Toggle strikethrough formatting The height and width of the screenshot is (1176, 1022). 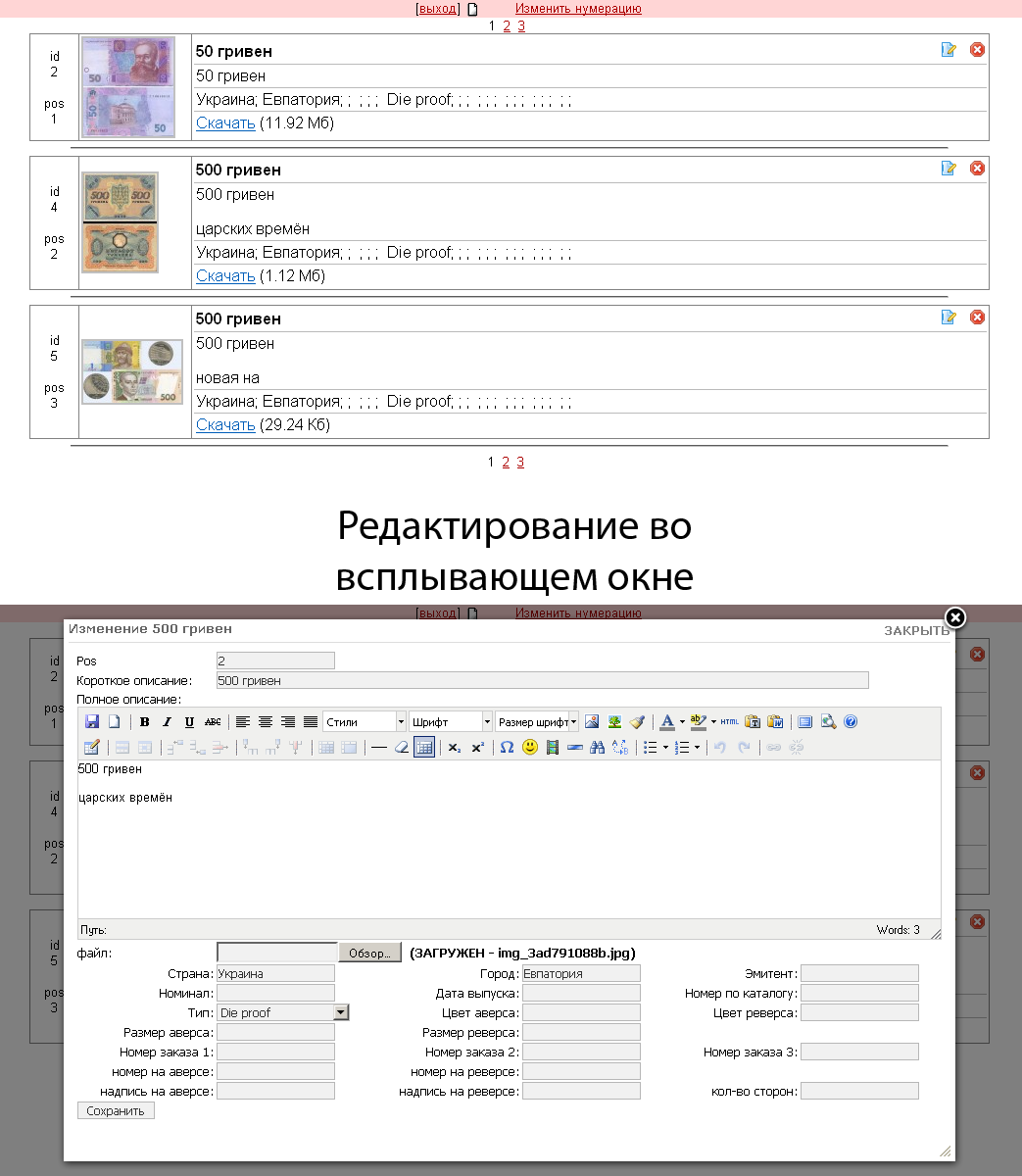click(x=212, y=722)
